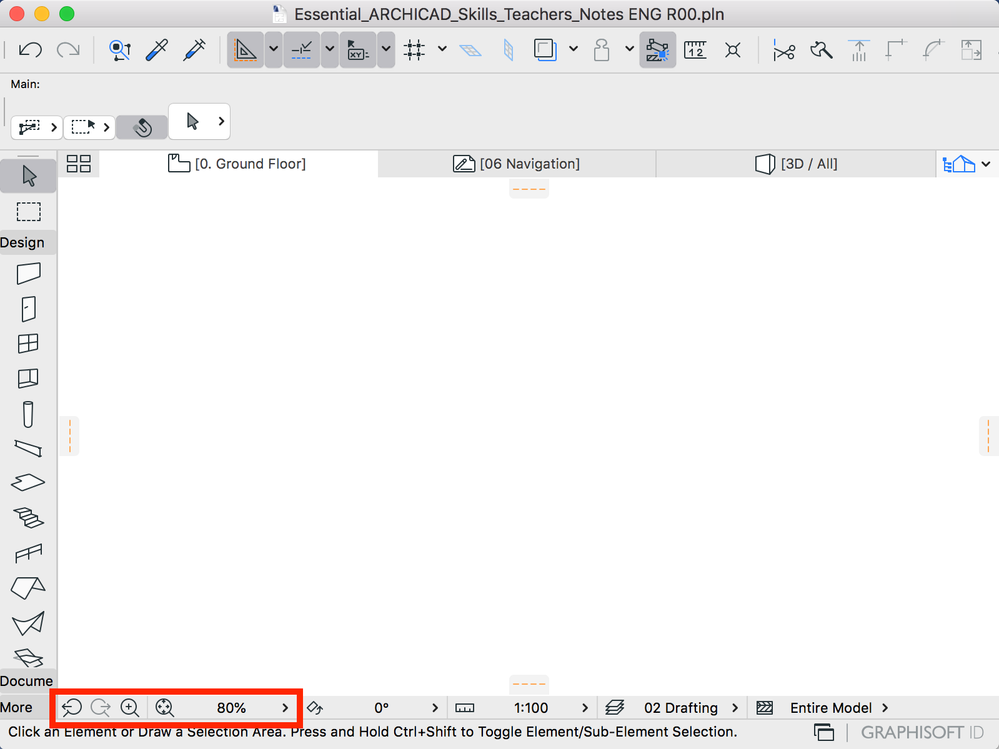999x749 pixels.
Task: Click the Editing Plane display icon
Action: pyautogui.click(x=470, y=50)
